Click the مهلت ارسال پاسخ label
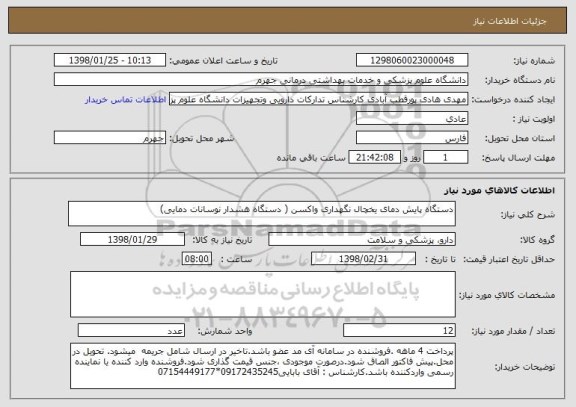Viewport: 576px width, 407px height. click(518, 158)
